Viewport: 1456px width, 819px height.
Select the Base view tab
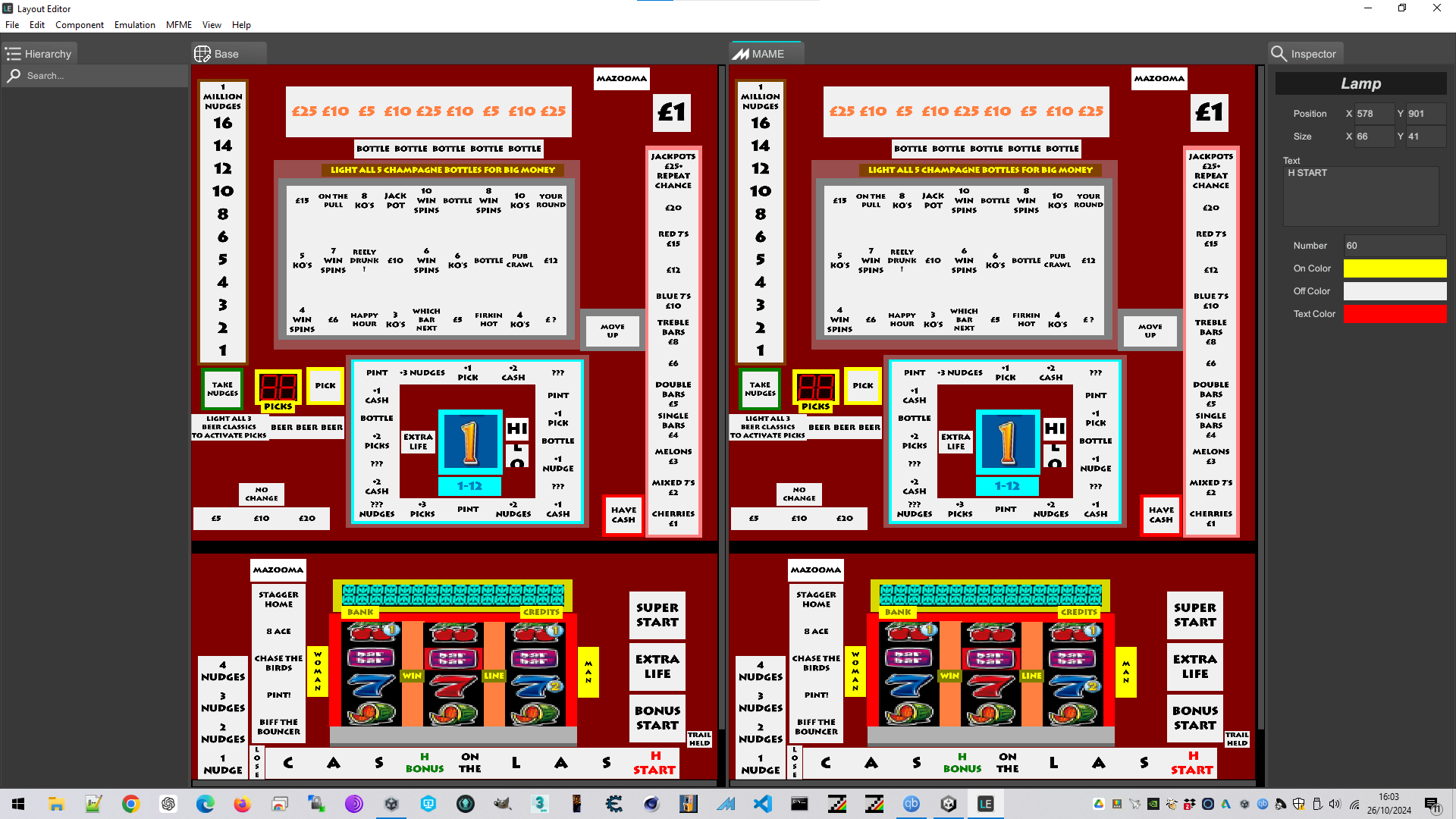point(228,54)
